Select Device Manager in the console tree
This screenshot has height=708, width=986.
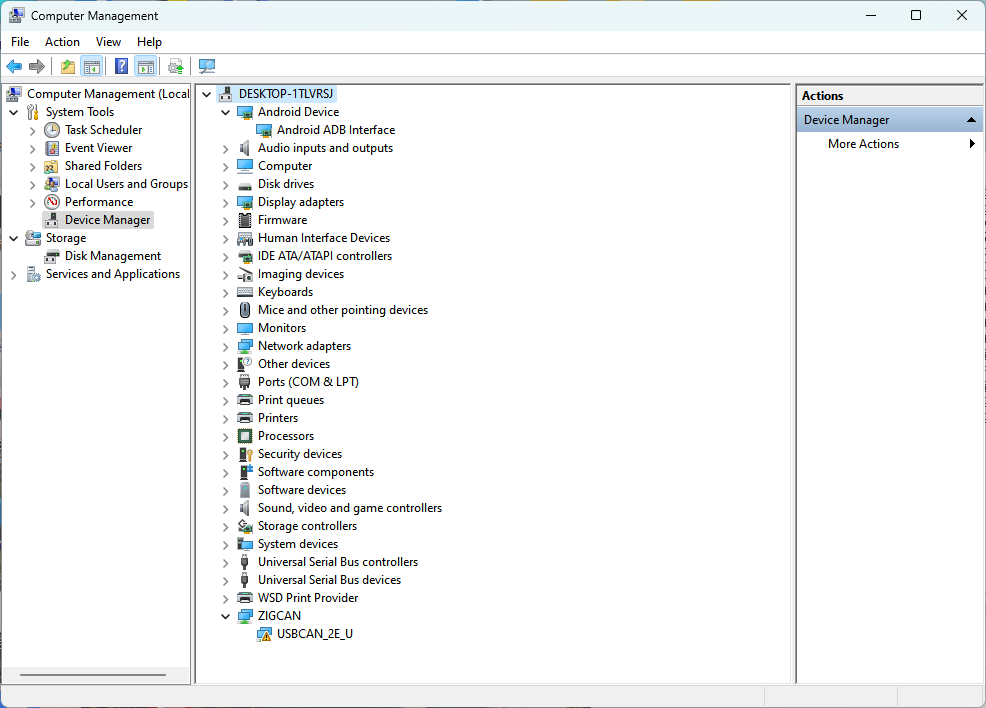click(108, 220)
